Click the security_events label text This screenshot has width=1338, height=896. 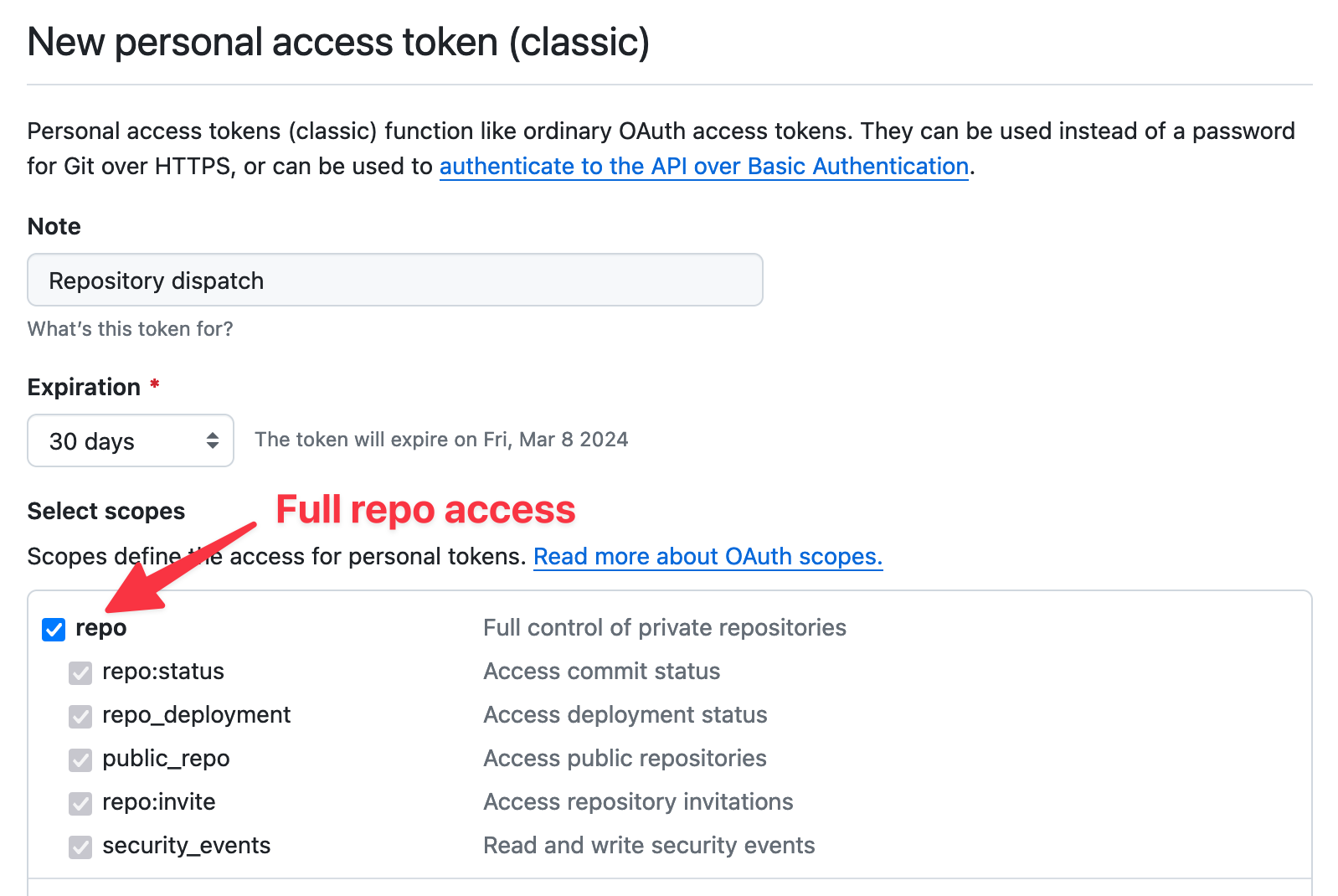[x=186, y=846]
